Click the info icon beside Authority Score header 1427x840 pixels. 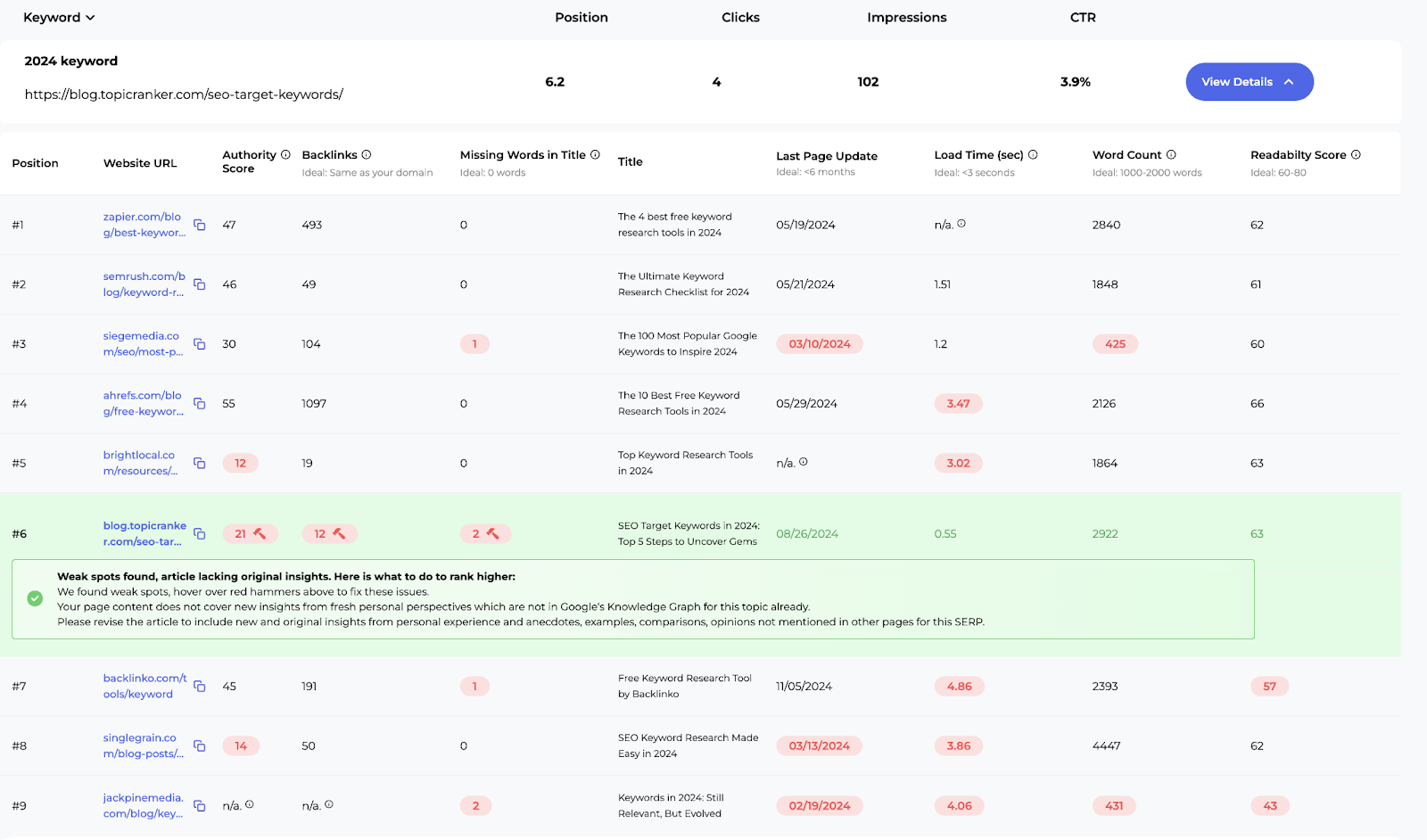pos(285,154)
